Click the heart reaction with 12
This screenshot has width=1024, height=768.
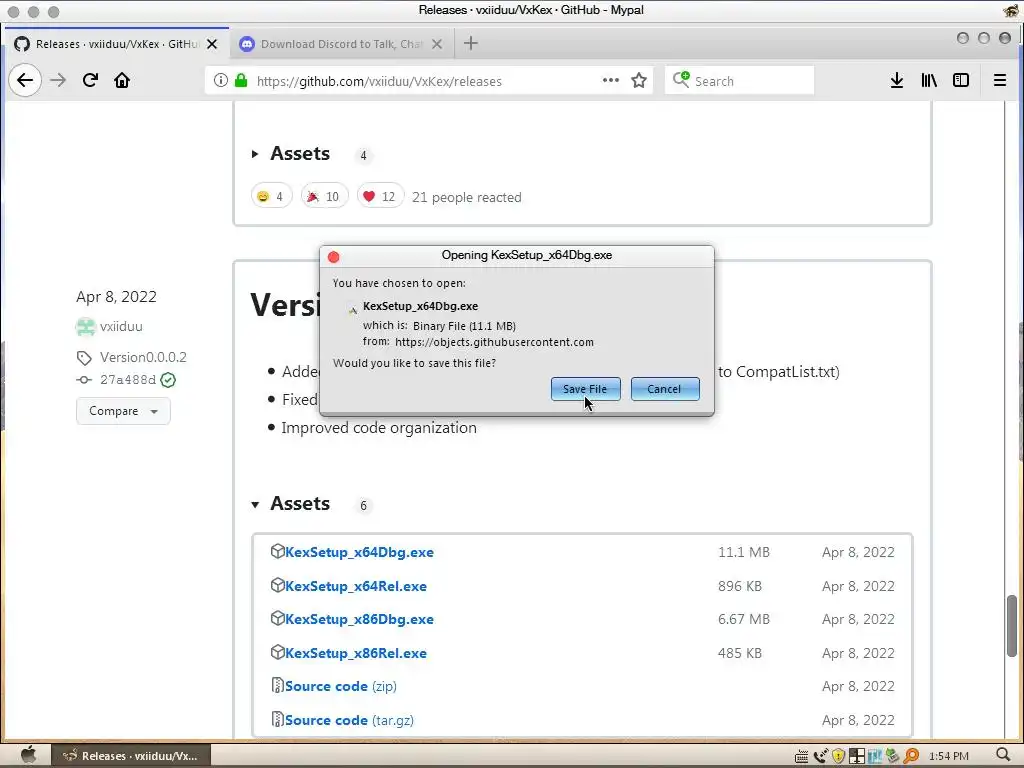(x=380, y=196)
